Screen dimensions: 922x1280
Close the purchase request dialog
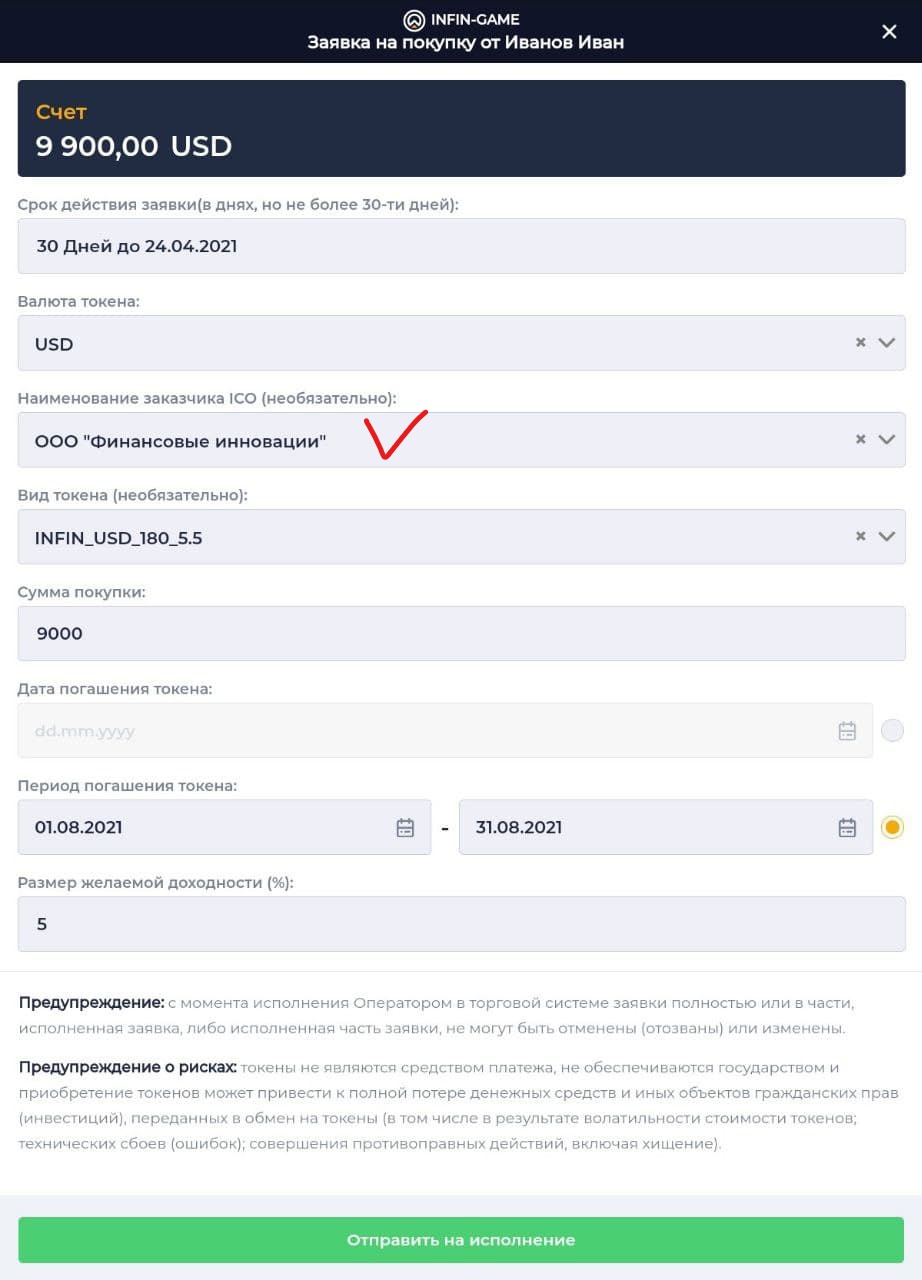[x=889, y=32]
